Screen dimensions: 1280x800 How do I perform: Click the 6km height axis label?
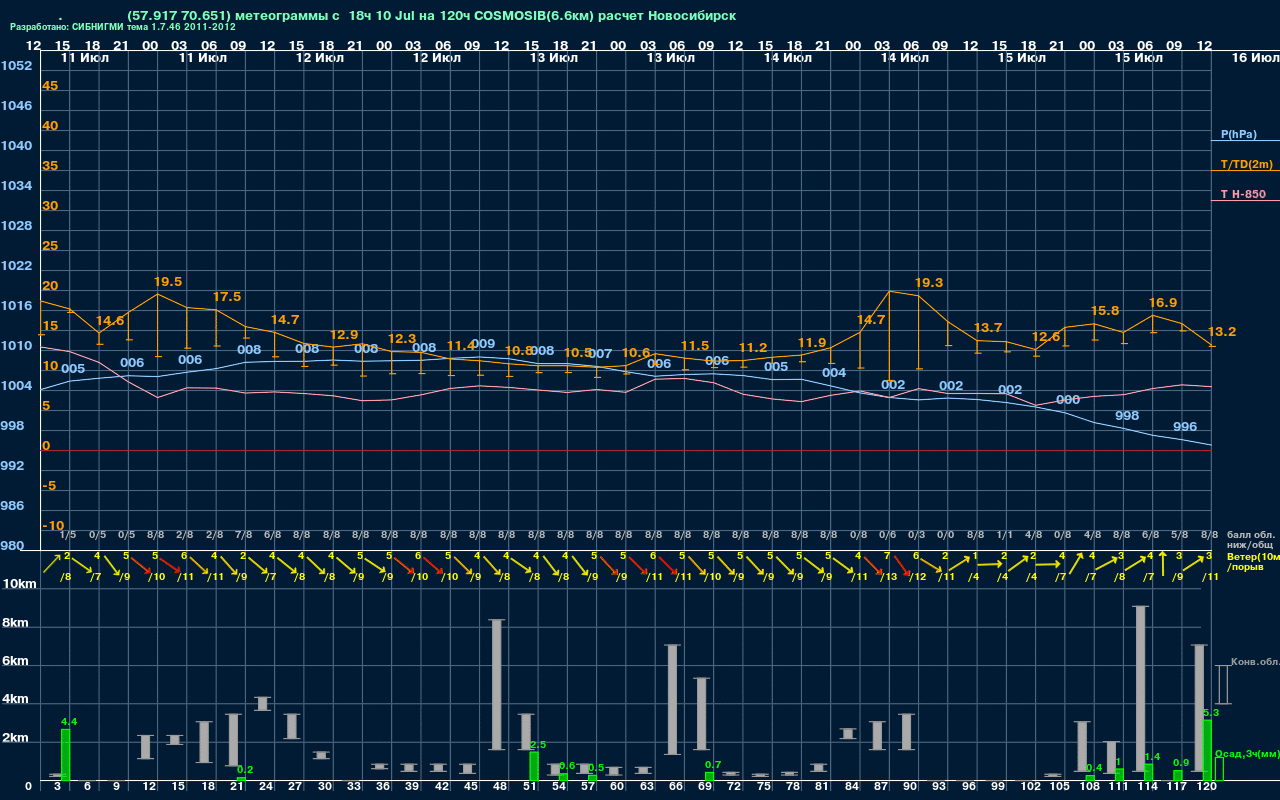tap(16, 662)
